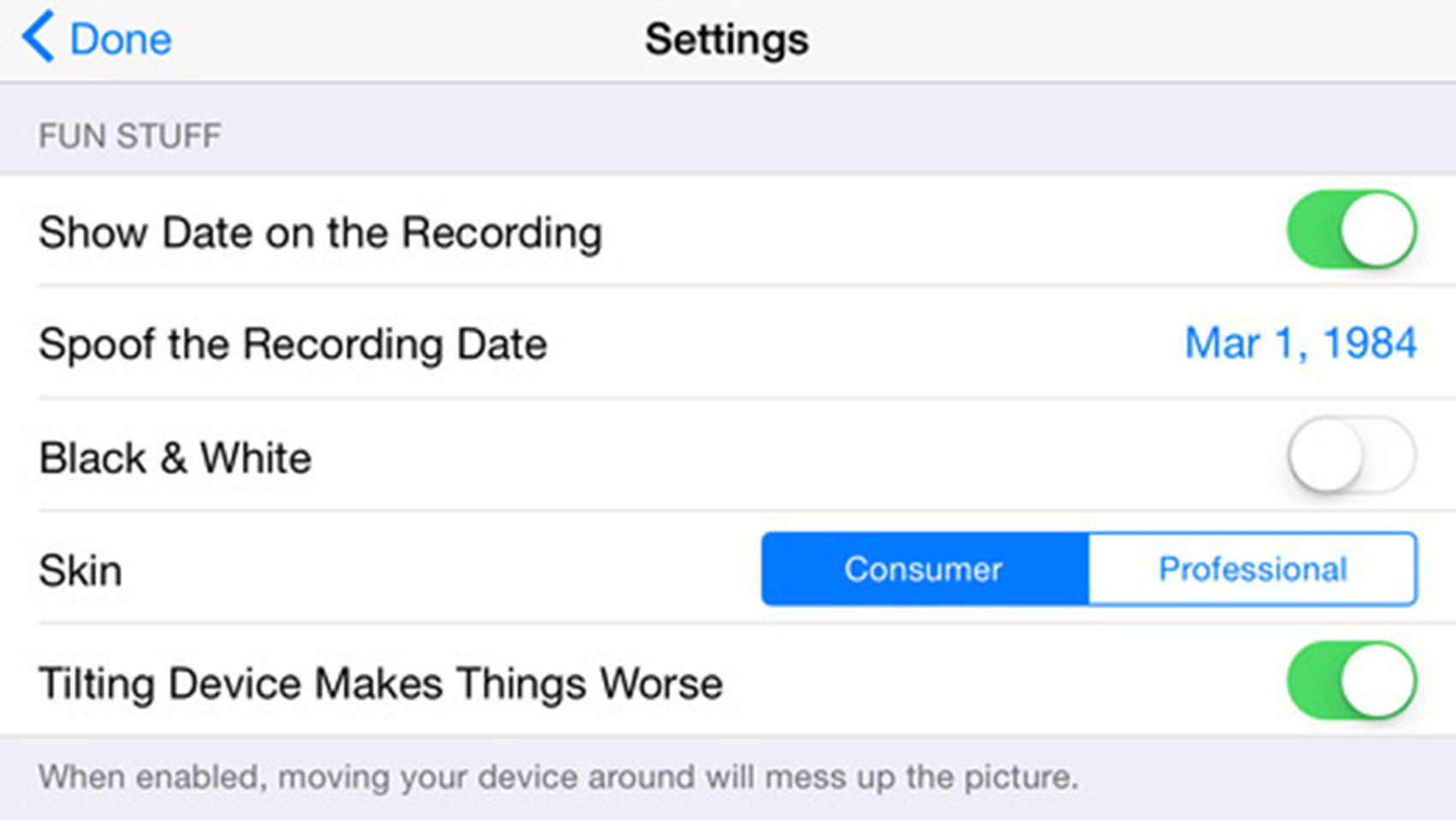Open the Mar 1, 1984 date picker
This screenshot has height=820, width=1456.
(1299, 343)
